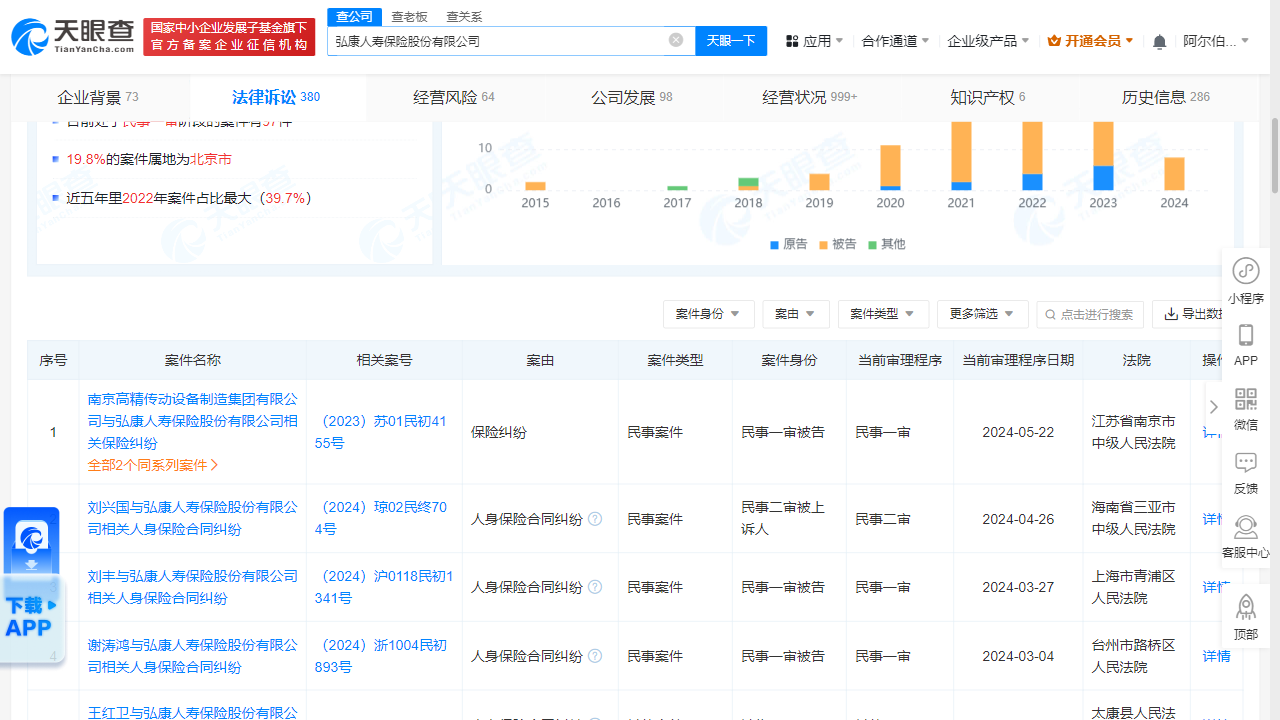Click the 2022 bar in the chart

pos(1032,156)
